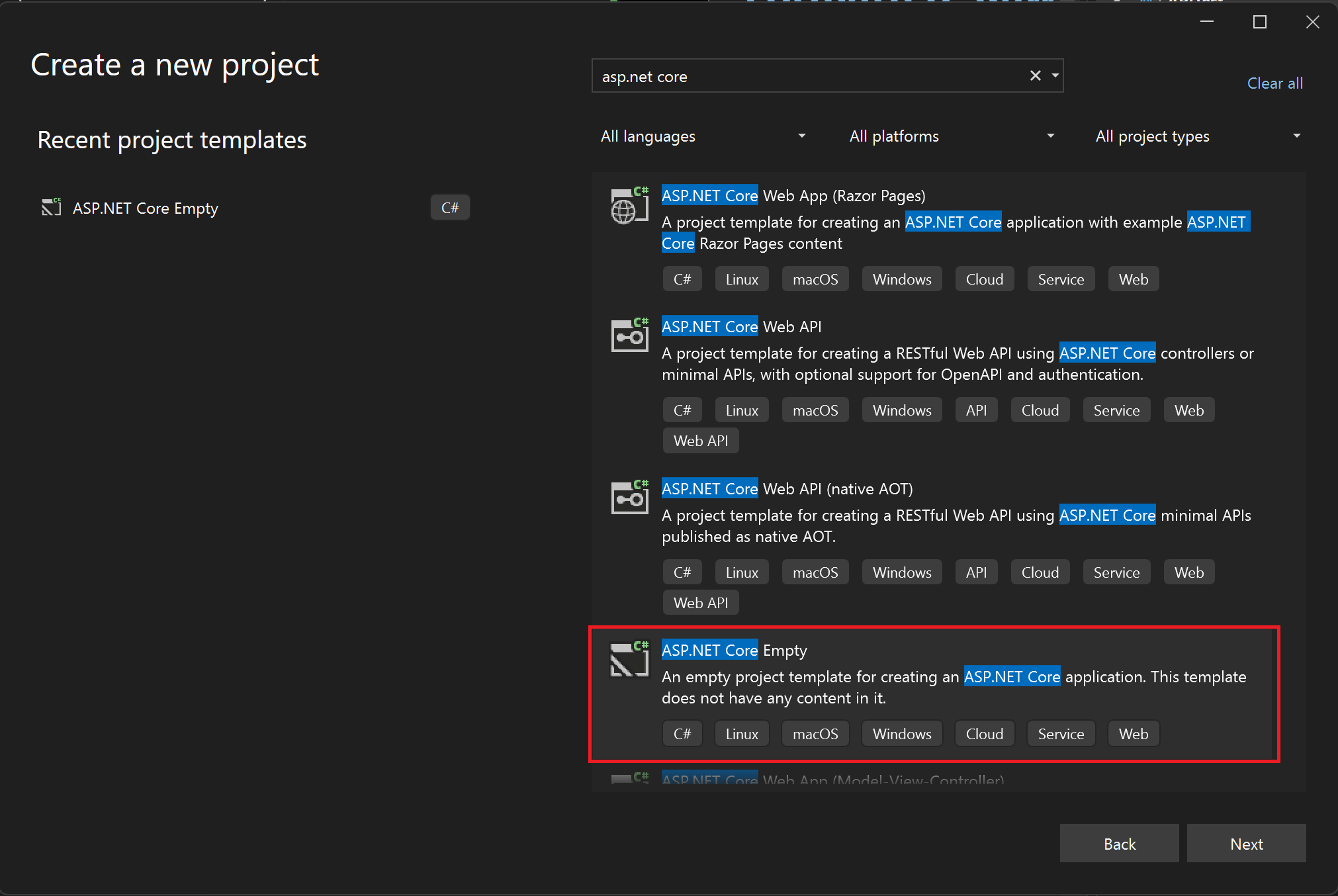Expand the search history dropdown arrow

(x=1055, y=76)
